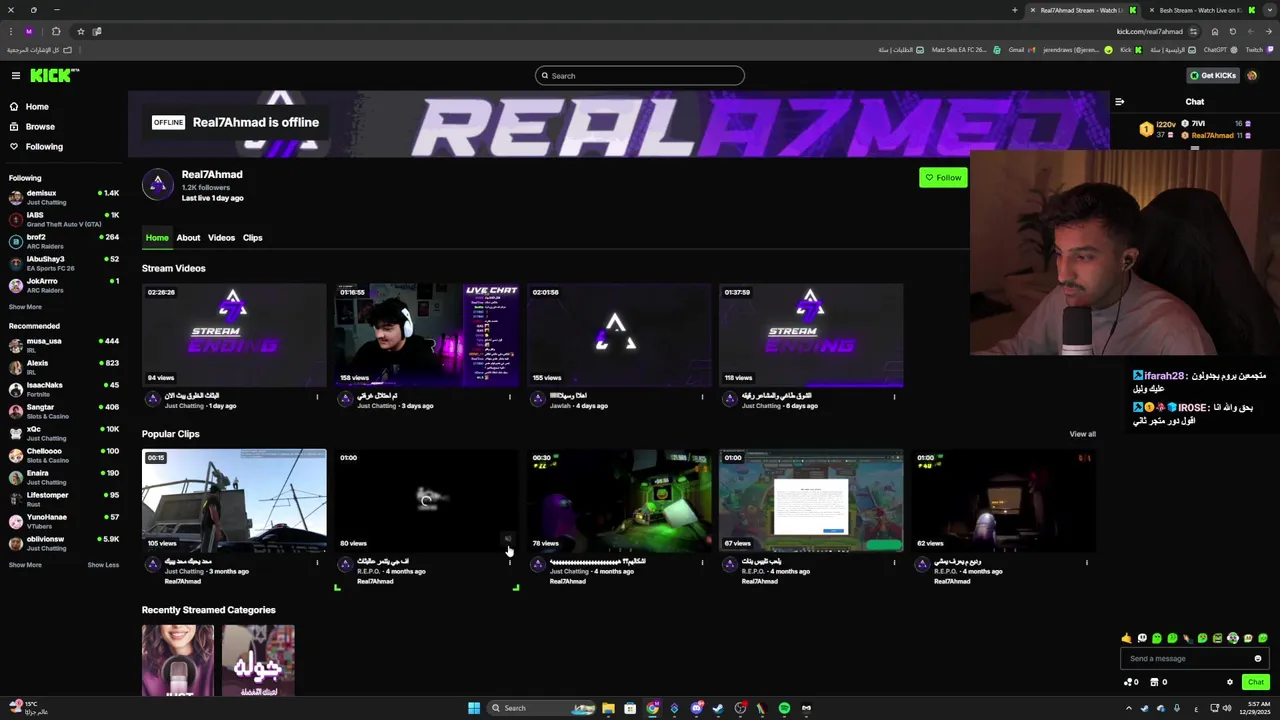Play the 01:16:55 stream video thumbnail
The height and width of the screenshot is (720, 1280).
(x=426, y=335)
